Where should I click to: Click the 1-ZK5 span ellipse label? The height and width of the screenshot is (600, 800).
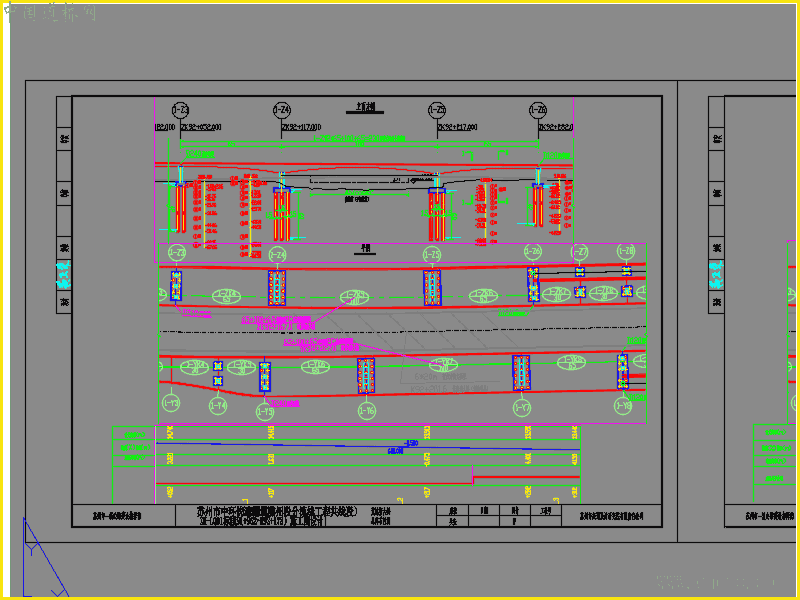354,297
